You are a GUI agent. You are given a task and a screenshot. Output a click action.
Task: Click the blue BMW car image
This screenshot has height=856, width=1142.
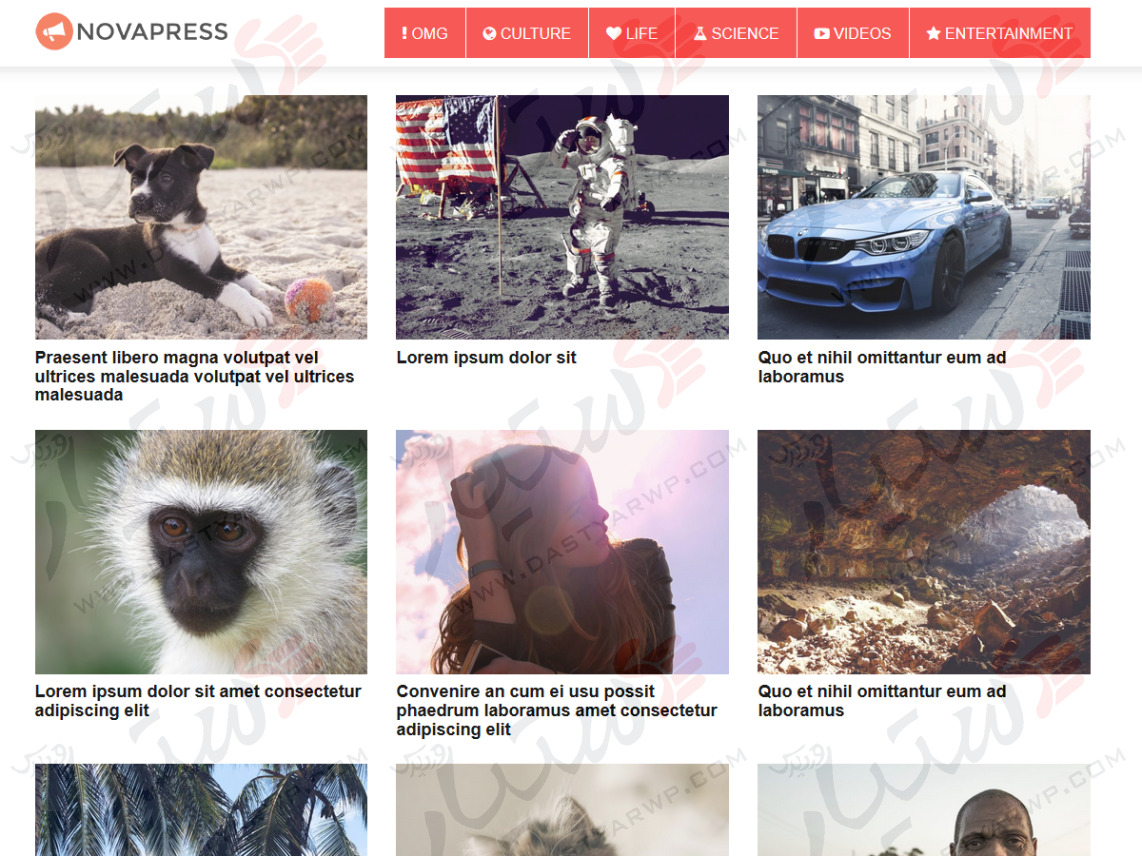924,217
